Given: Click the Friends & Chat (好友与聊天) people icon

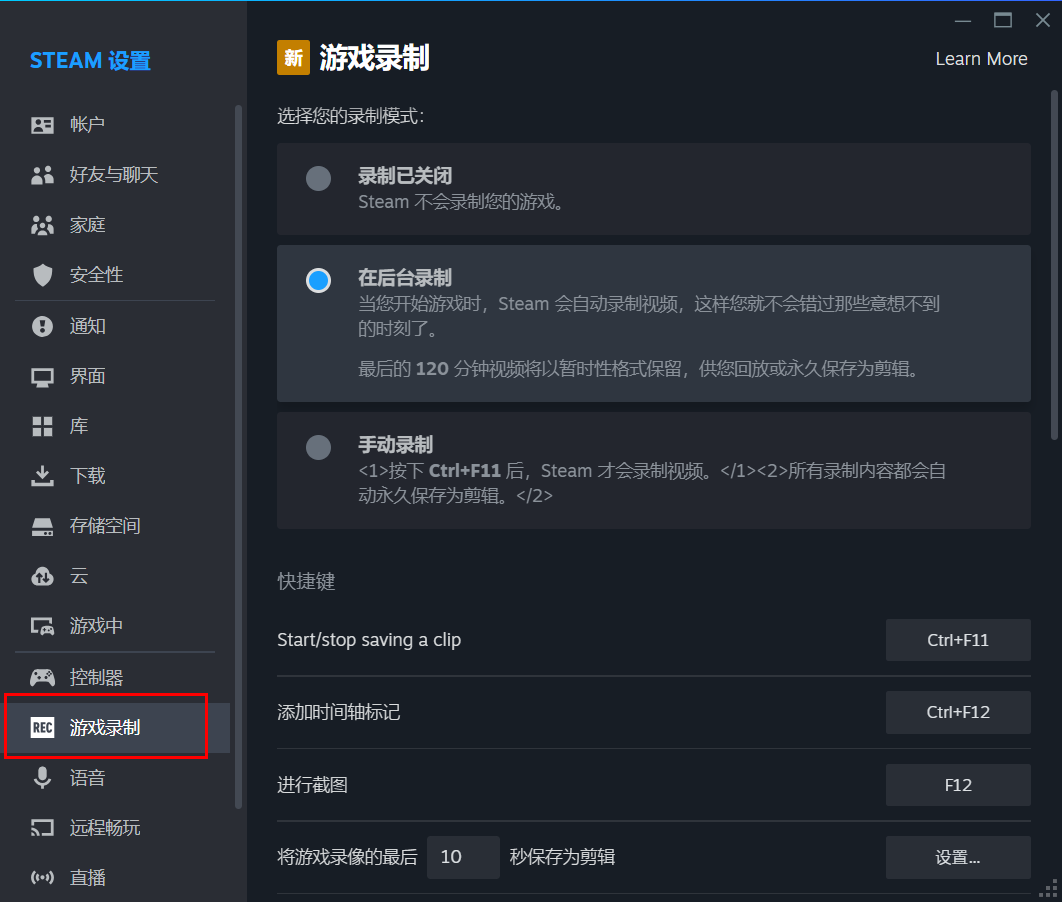Looking at the screenshot, I should click(x=42, y=175).
